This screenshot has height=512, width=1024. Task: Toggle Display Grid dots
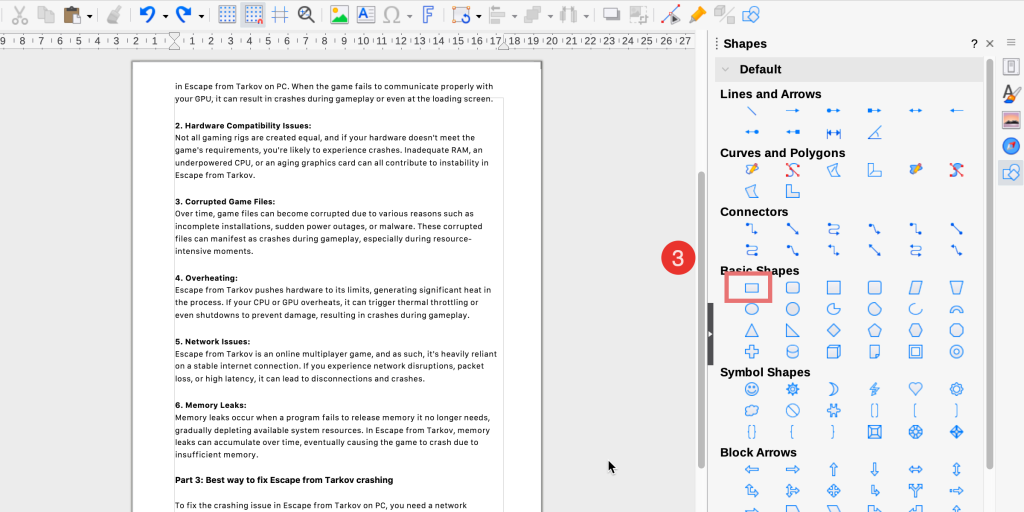tap(227, 14)
